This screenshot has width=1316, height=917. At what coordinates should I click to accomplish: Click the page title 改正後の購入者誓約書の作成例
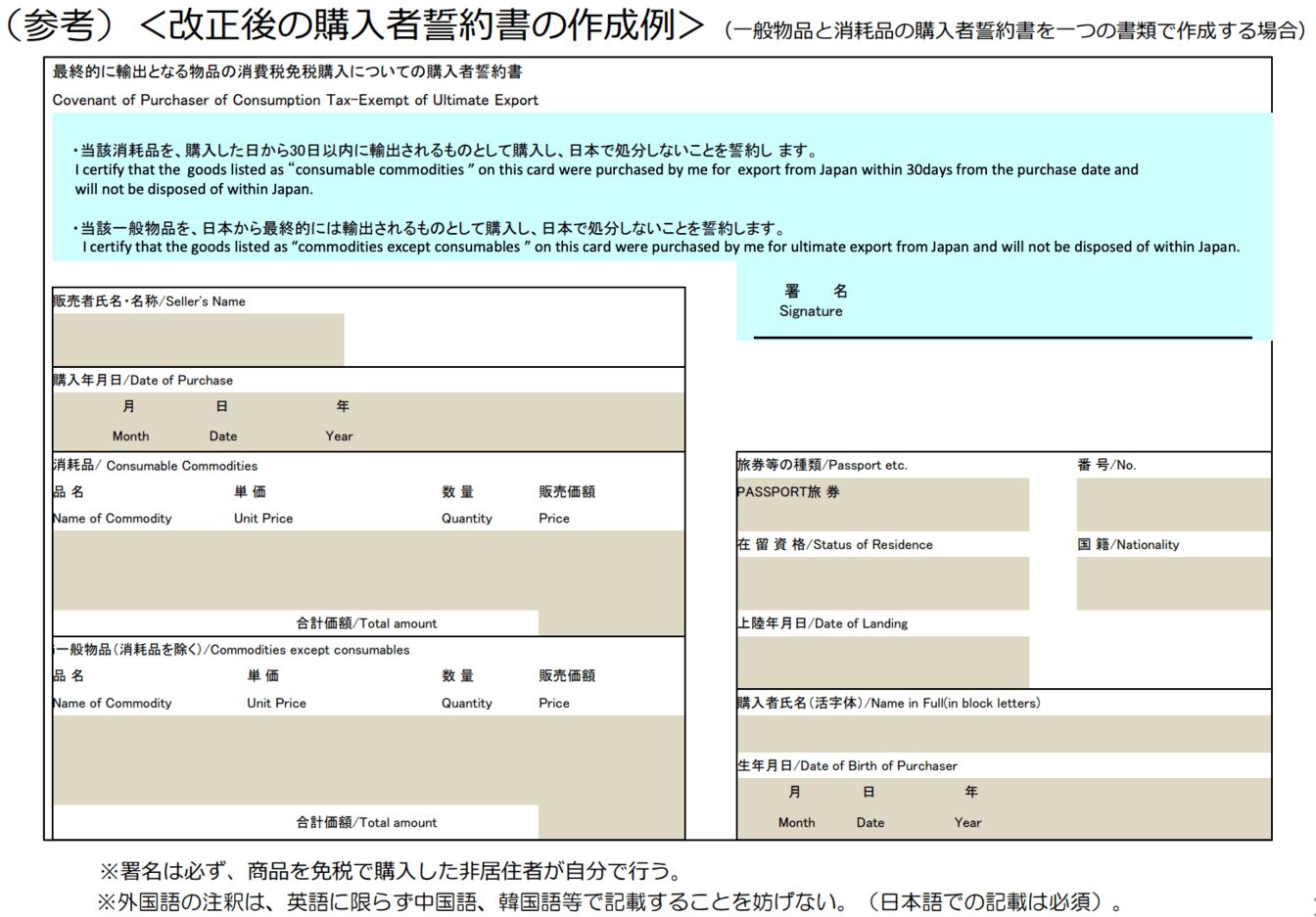coord(422,23)
